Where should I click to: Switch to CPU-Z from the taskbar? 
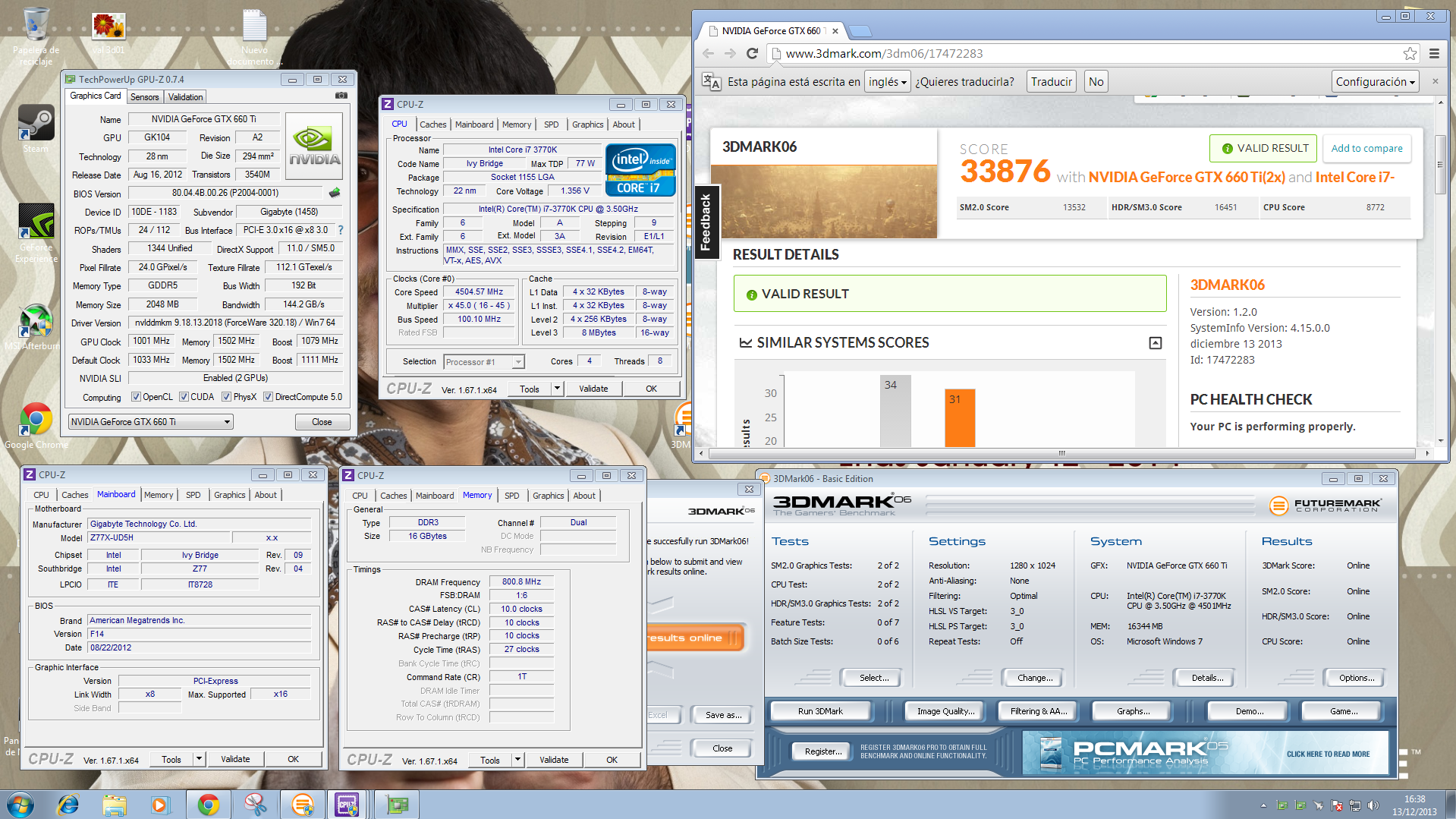(347, 805)
